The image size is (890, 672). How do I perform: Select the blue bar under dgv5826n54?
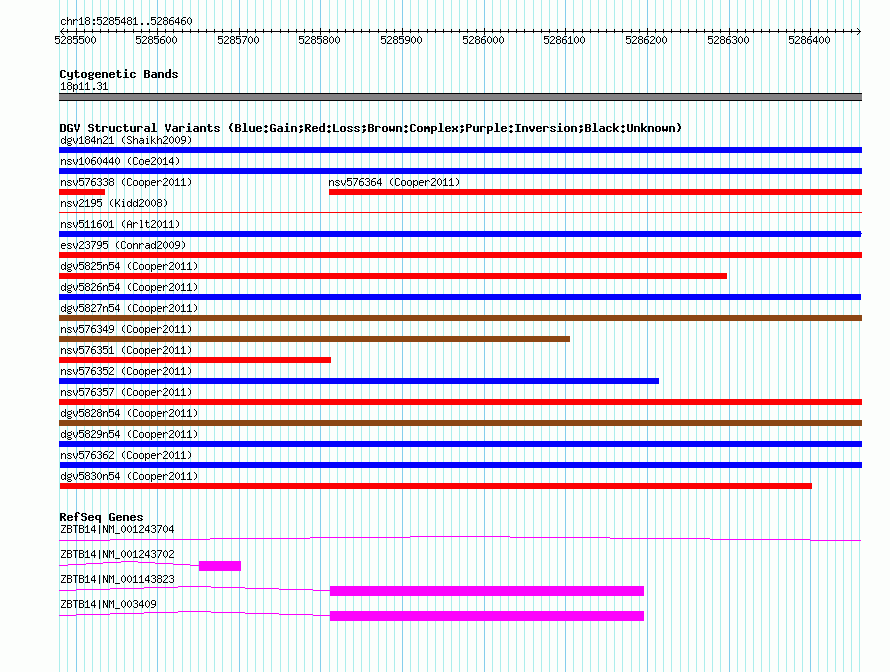pos(460,297)
